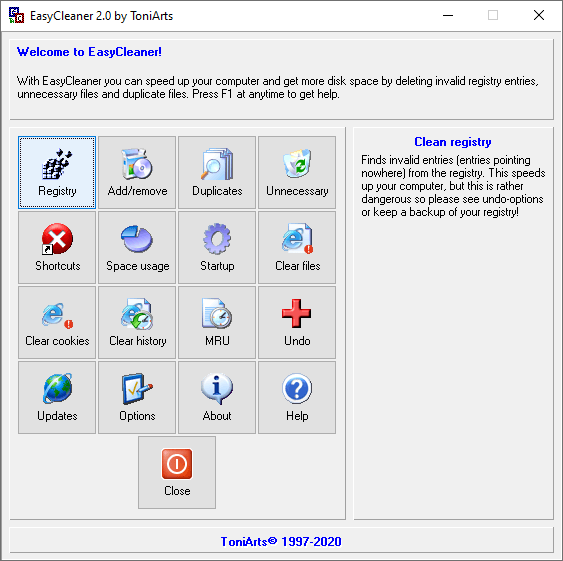This screenshot has width=563, height=561.
Task: Click the EasyCleaner title bar app icon
Action: [x=17, y=15]
